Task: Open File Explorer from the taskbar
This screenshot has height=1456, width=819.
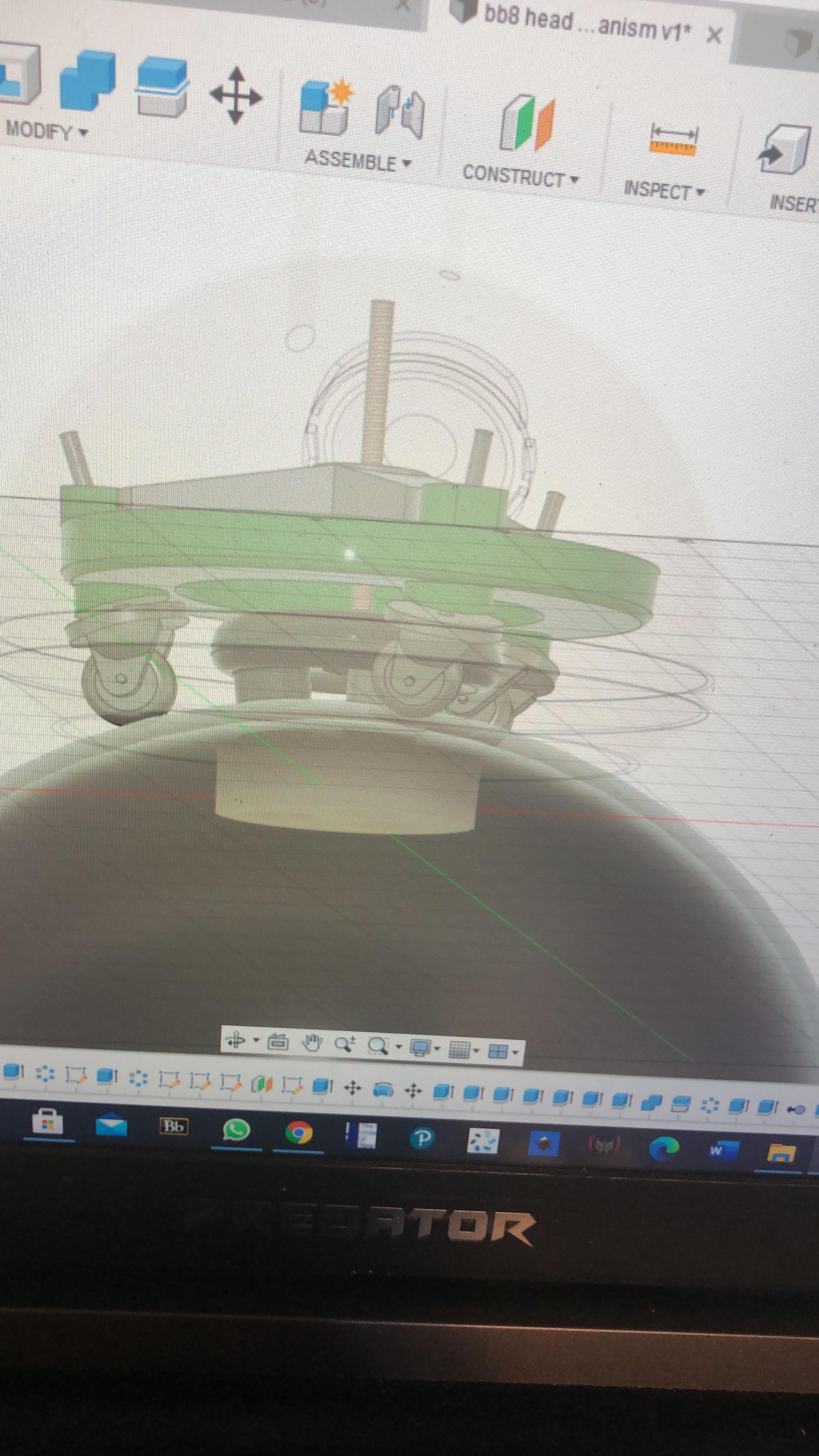Action: click(x=781, y=1153)
